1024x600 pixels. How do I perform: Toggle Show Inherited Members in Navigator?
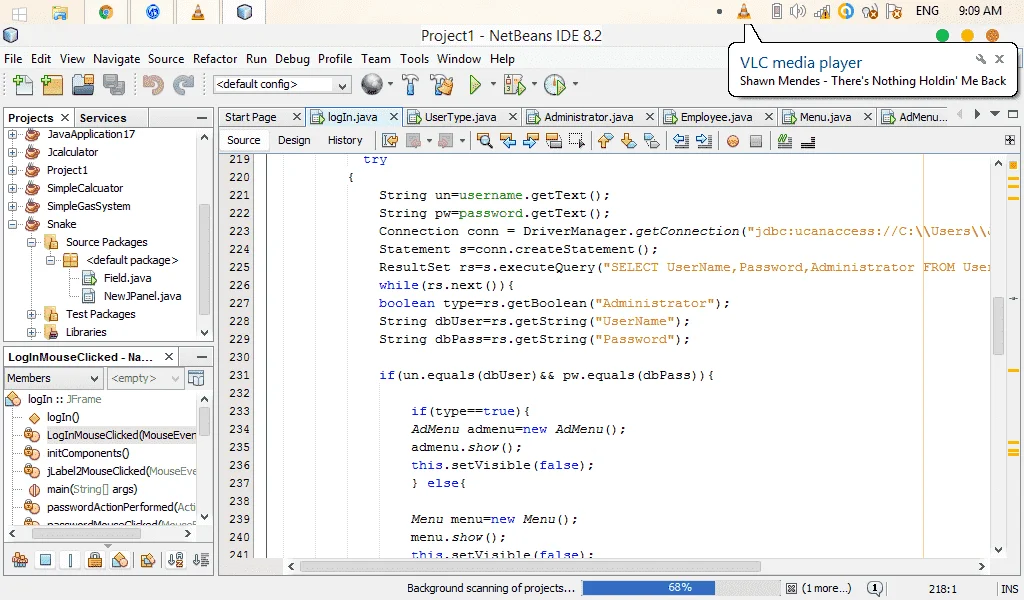[20, 560]
